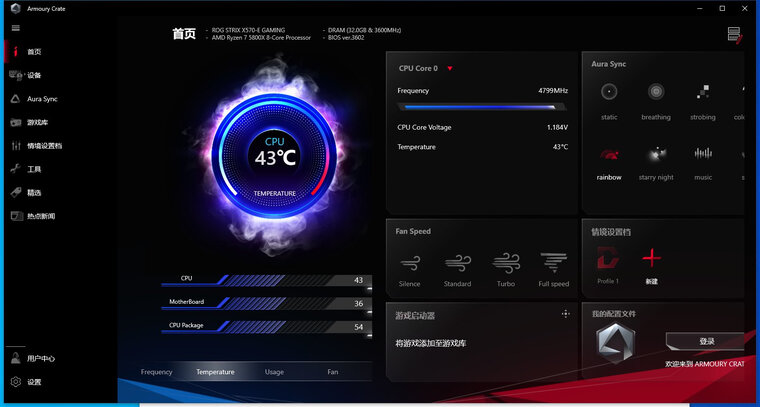This screenshot has width=760, height=407.
Task: Click the 1.184V core voltage value
Action: click(x=557, y=127)
